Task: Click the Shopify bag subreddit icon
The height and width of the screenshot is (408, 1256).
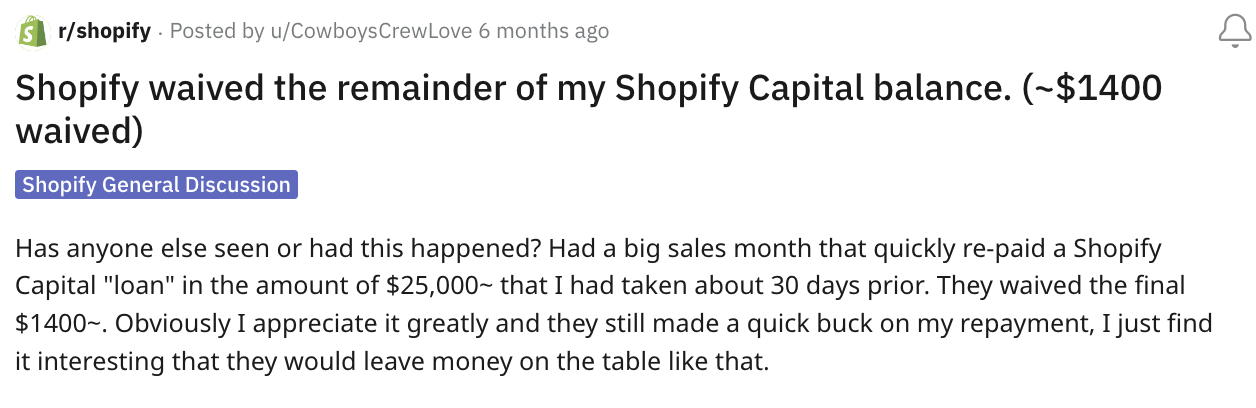Action: point(32,31)
